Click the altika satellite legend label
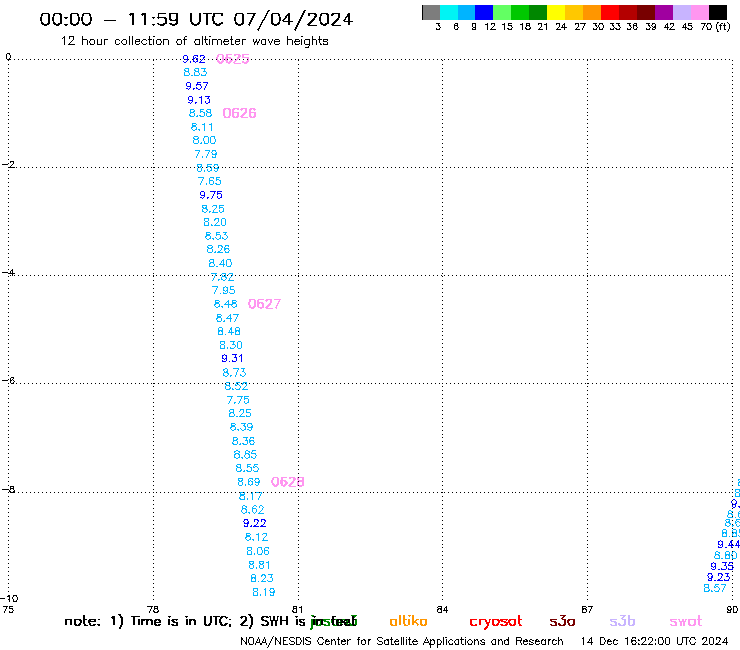Image resolution: width=740 pixels, height=650 pixels. (409, 621)
